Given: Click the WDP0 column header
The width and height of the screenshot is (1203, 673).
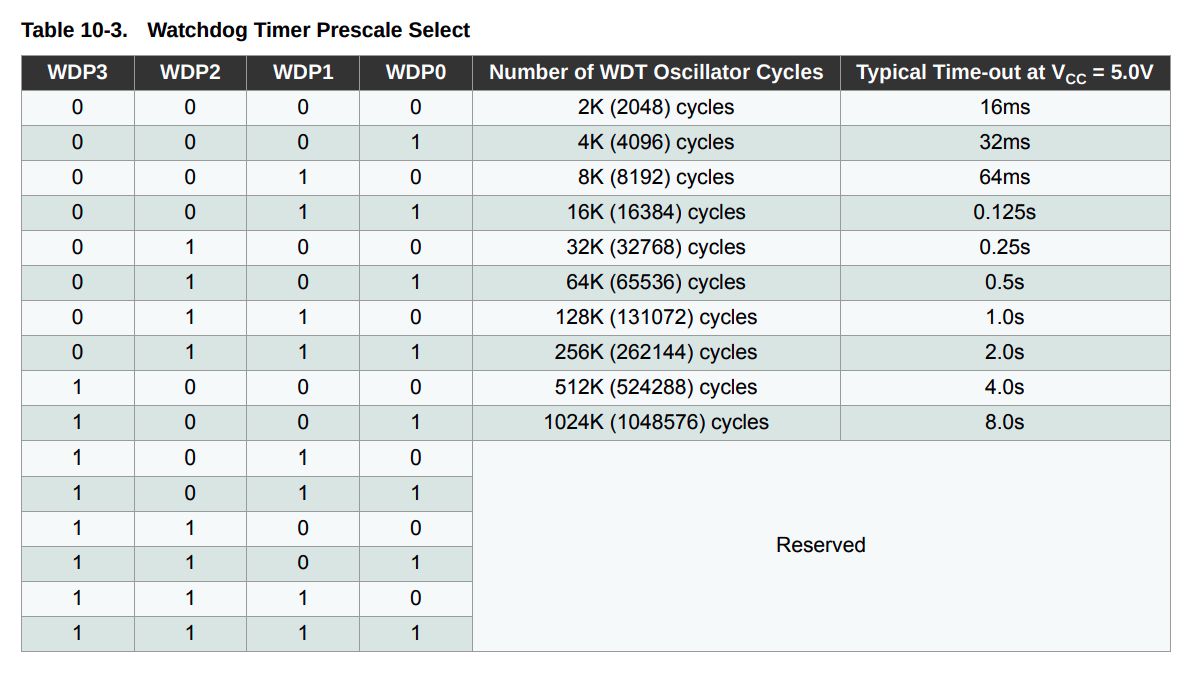Looking at the screenshot, I should [416, 73].
